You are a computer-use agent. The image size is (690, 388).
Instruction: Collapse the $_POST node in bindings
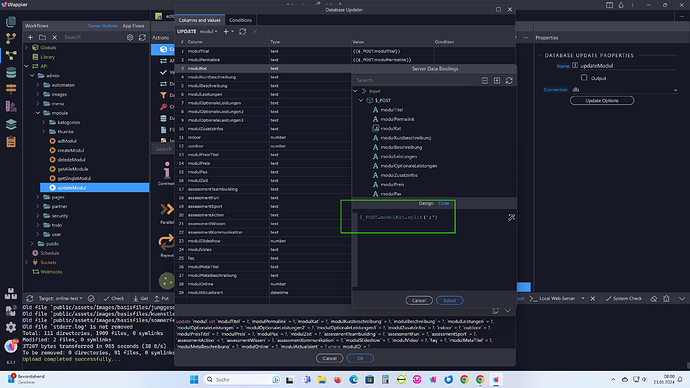(x=361, y=100)
